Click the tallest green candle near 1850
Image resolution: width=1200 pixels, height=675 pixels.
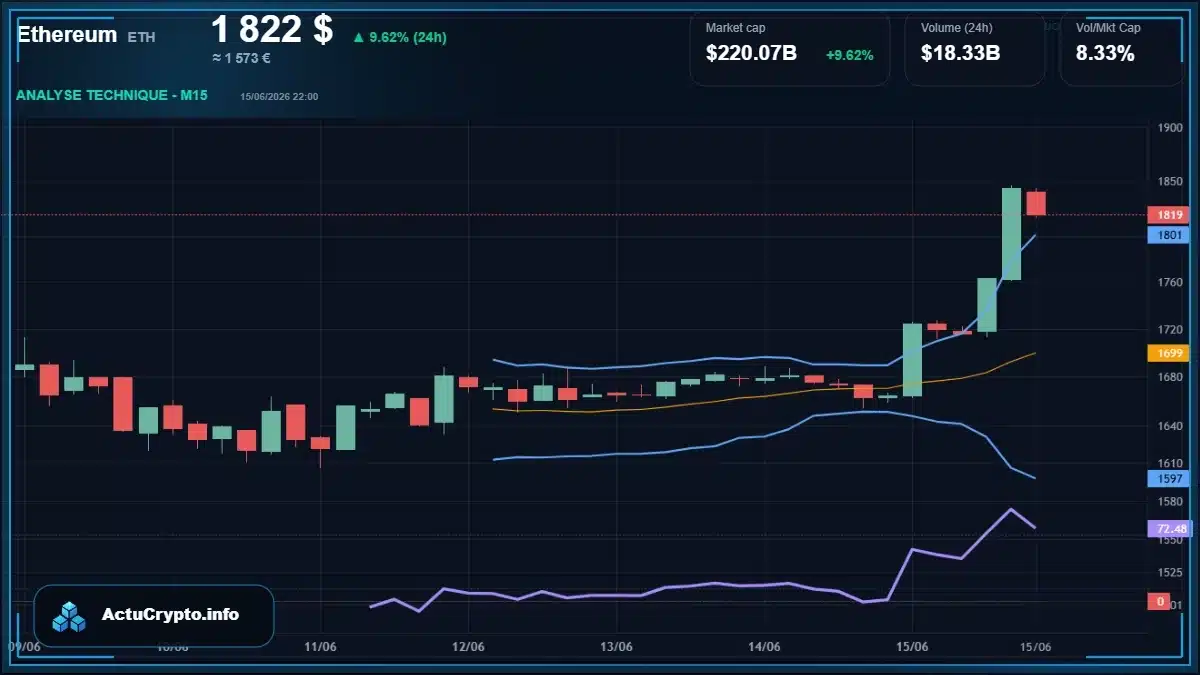[x=1011, y=233]
